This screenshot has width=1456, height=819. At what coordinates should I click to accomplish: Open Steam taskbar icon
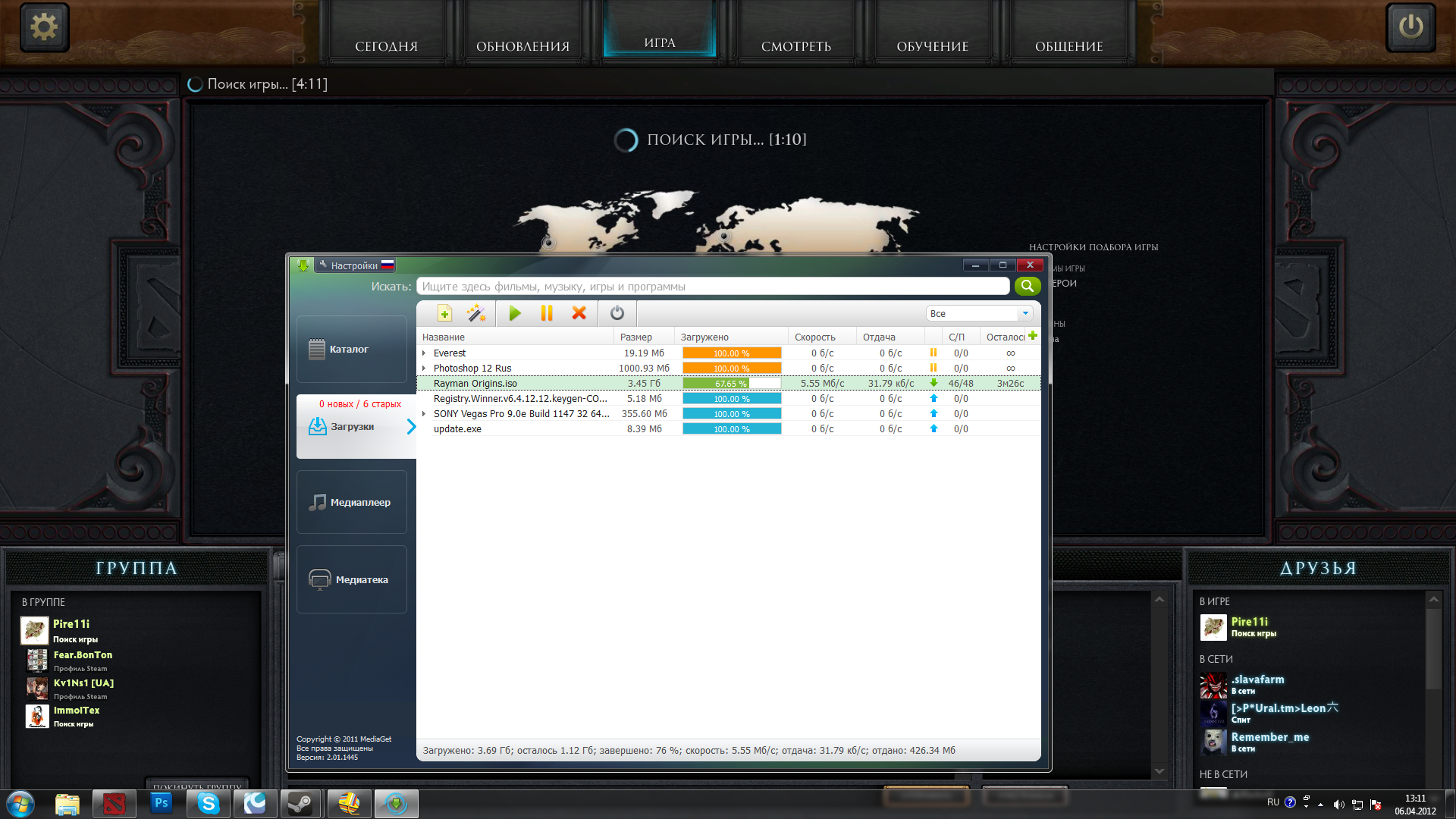pyautogui.click(x=301, y=804)
